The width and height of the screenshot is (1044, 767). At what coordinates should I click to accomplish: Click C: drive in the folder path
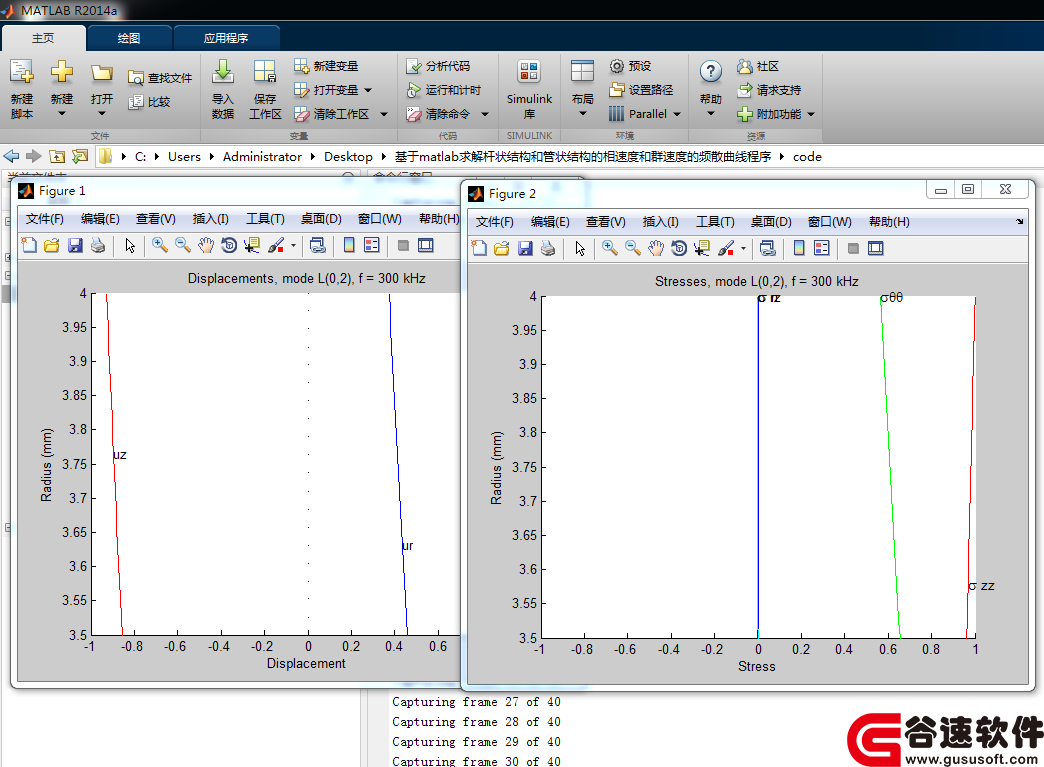coord(140,156)
